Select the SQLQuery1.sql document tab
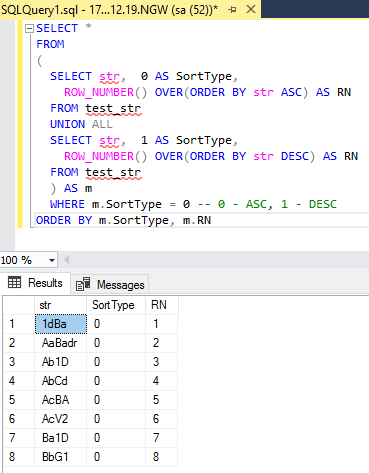The width and height of the screenshot is (369, 473). click(x=130, y=10)
